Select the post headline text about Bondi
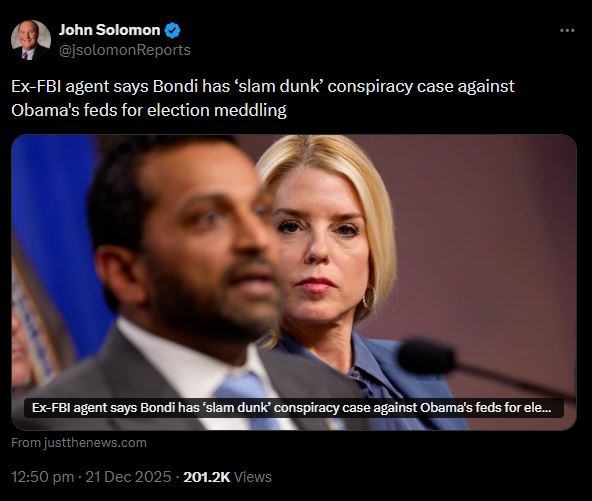 click(263, 98)
